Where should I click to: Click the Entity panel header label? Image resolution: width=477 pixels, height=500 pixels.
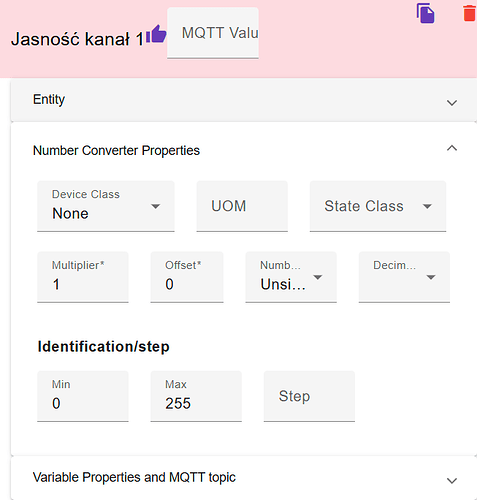point(49,99)
